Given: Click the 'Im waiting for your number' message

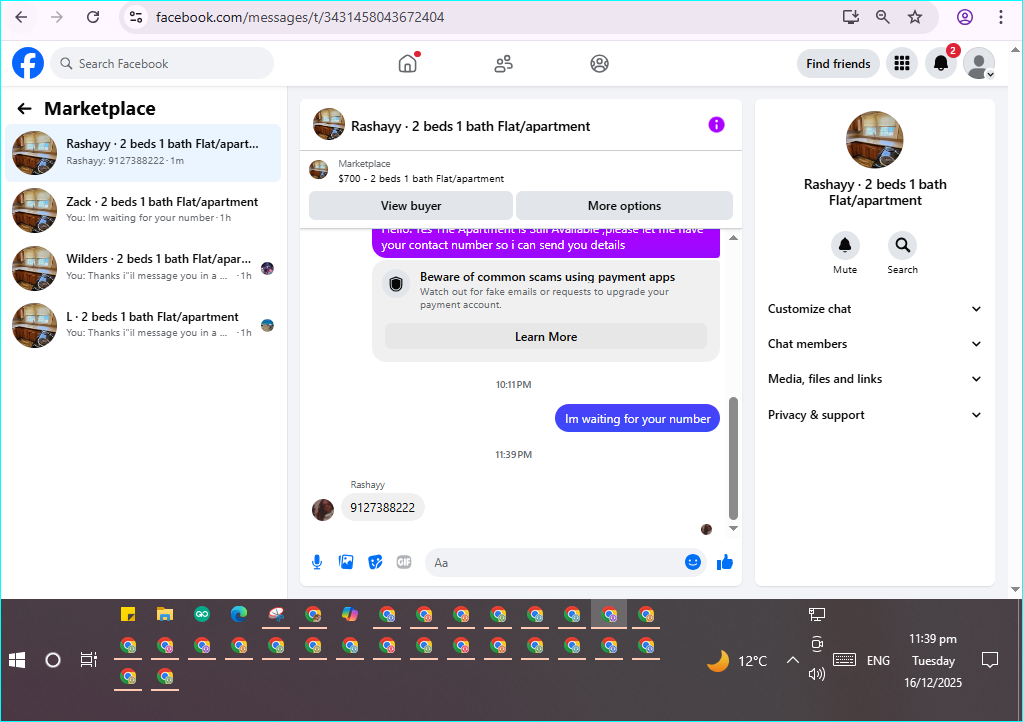Looking at the screenshot, I should [x=637, y=419].
